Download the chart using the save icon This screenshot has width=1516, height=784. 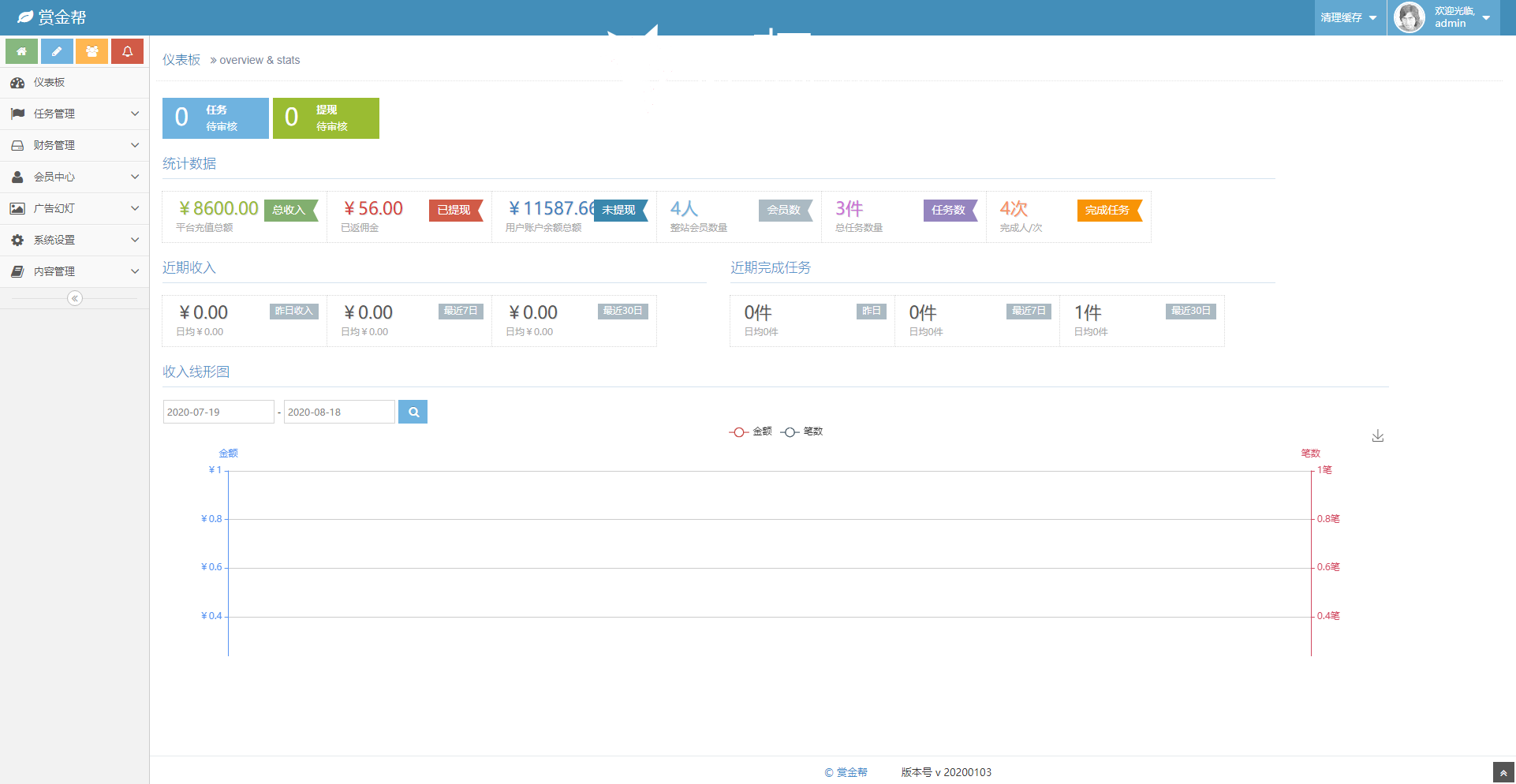[x=1377, y=436]
